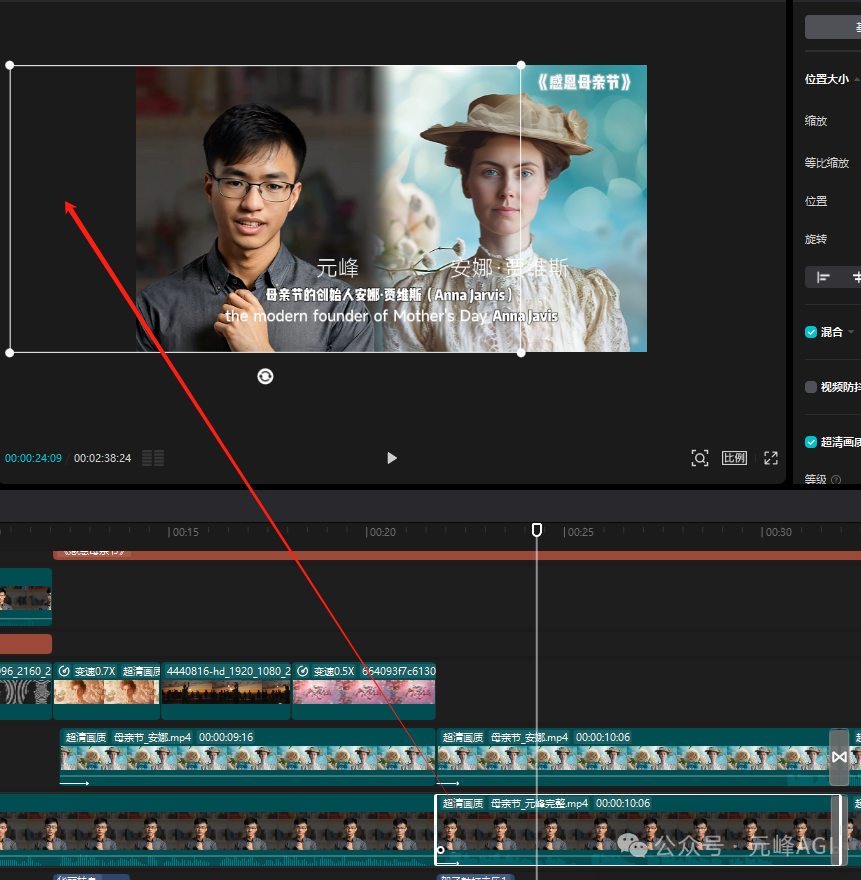Click the align-left icon in properties panel

tap(823, 277)
